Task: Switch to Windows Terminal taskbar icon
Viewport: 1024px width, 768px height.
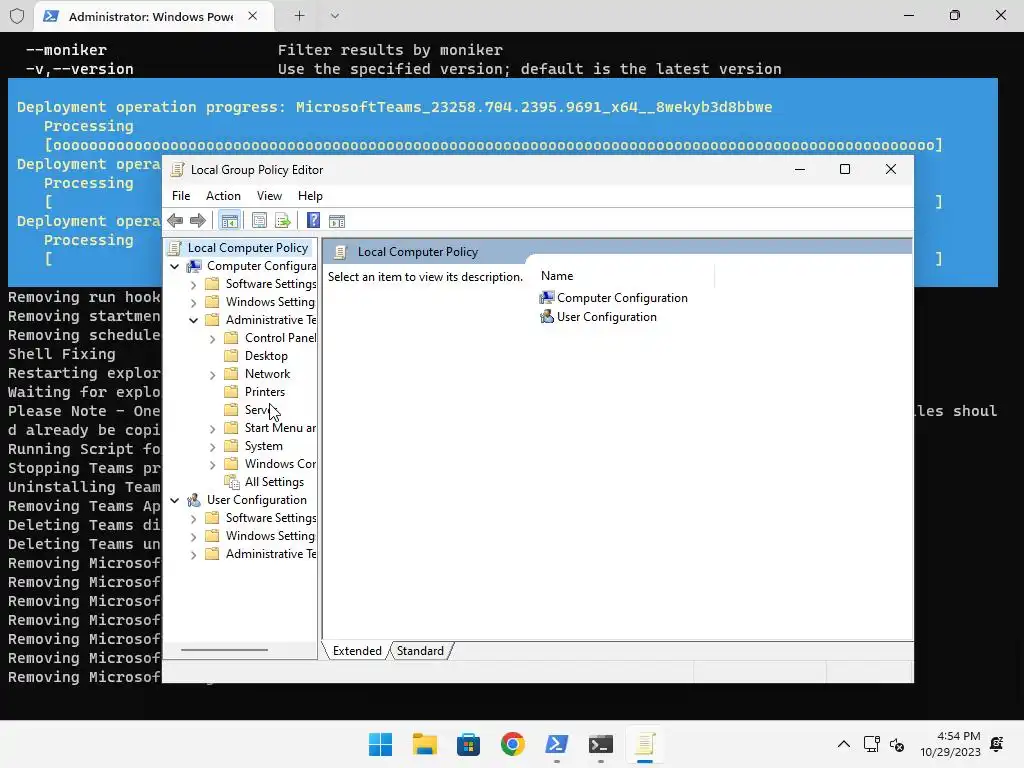Action: click(601, 744)
